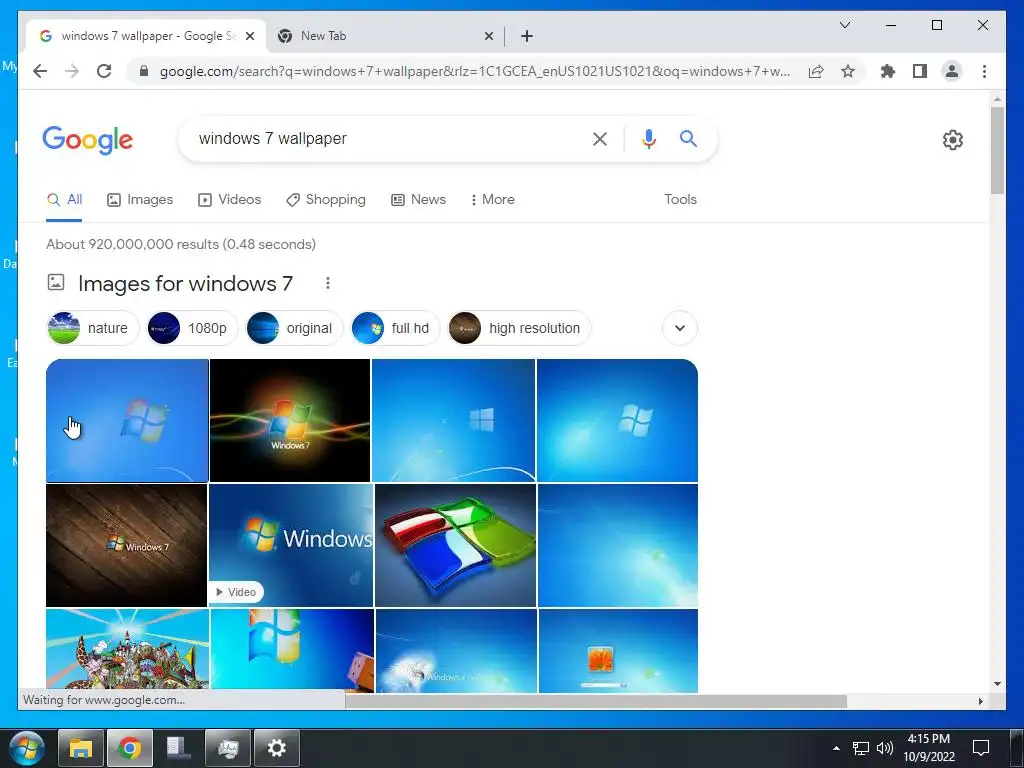The height and width of the screenshot is (768, 1024).
Task: Go back to the previous page
Action: coord(40,71)
